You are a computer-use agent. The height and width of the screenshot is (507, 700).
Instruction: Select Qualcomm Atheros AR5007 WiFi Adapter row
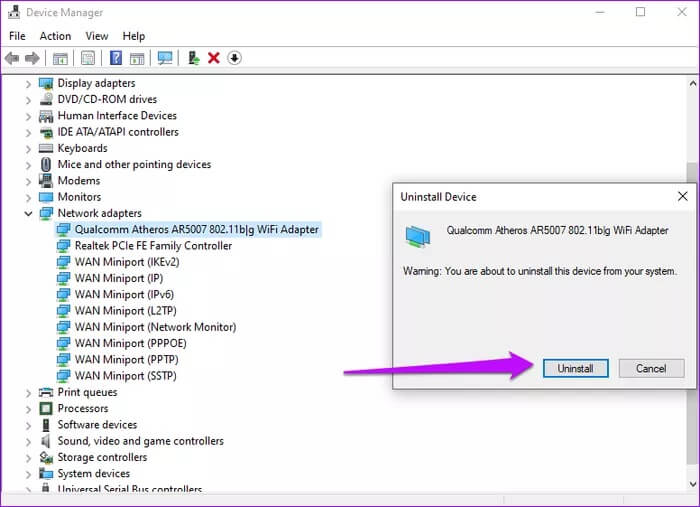click(x=188, y=229)
